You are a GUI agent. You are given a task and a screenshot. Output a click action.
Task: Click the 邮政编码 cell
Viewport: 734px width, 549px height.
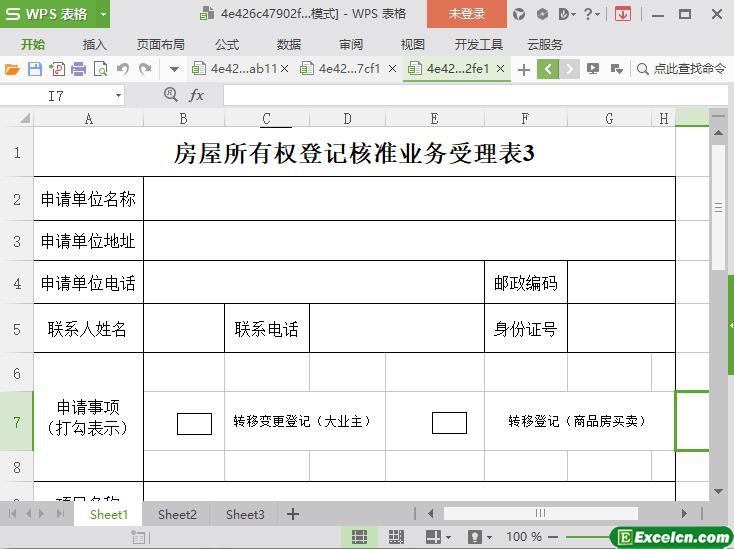point(526,282)
